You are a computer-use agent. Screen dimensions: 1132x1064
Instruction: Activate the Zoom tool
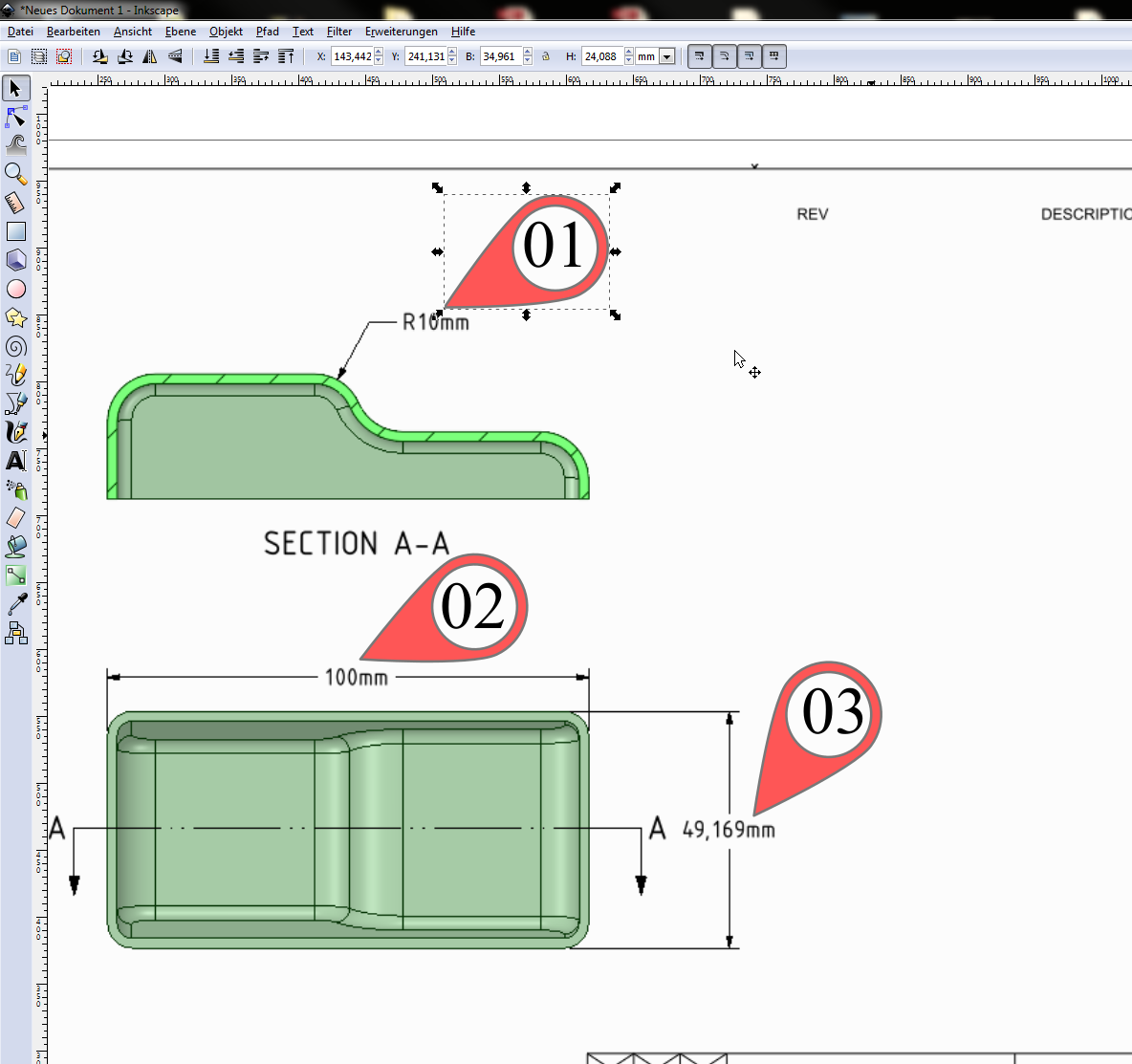15,173
